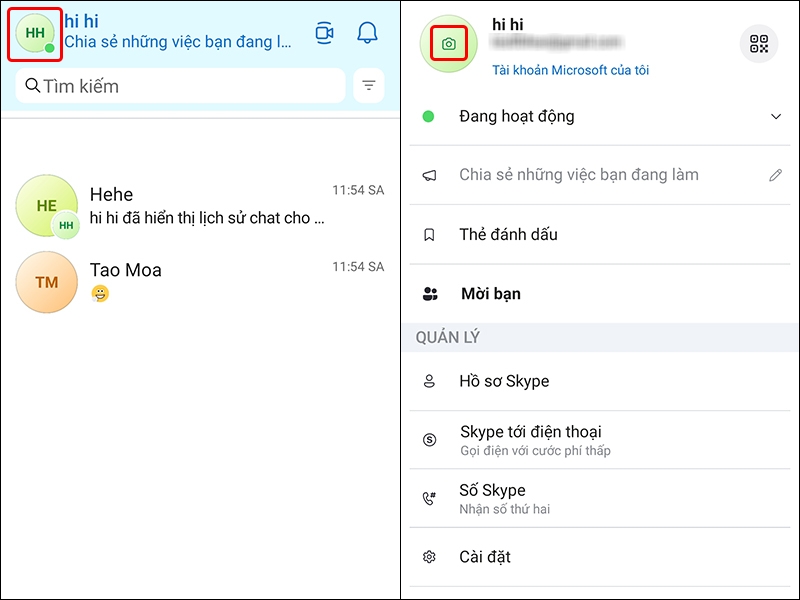Image resolution: width=800 pixels, height=600 pixels.
Task: Expand the Đang hoạt động status chevron
Action: tap(777, 116)
